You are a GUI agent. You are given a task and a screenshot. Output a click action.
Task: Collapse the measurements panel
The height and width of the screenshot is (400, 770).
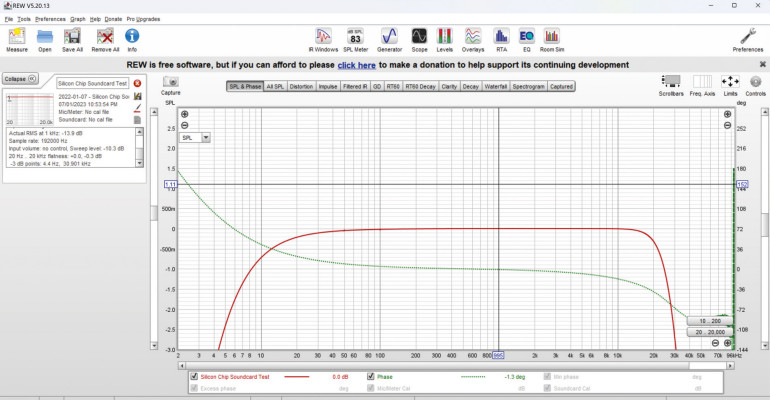tap(19, 78)
